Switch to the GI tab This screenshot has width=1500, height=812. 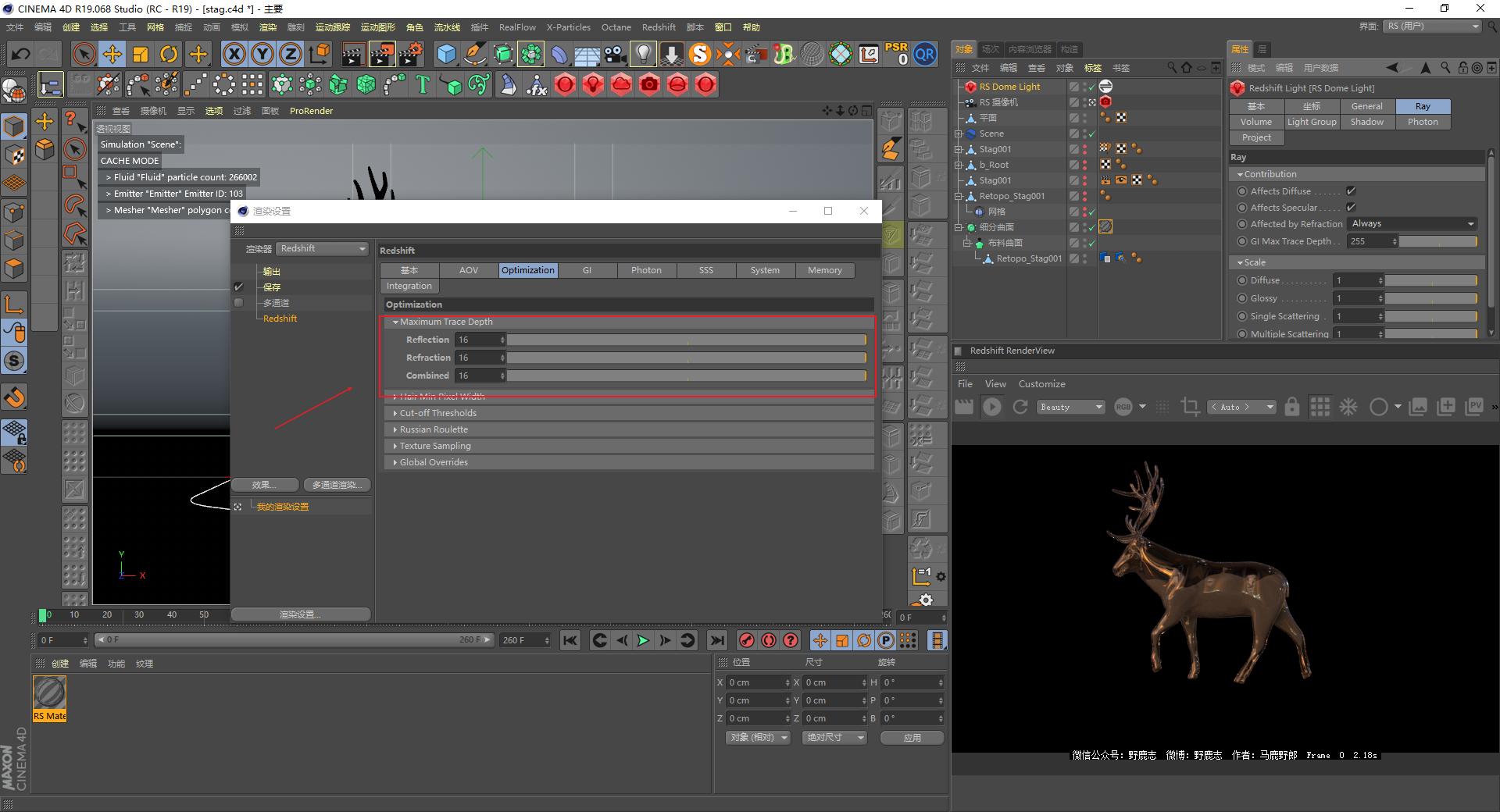coord(587,270)
